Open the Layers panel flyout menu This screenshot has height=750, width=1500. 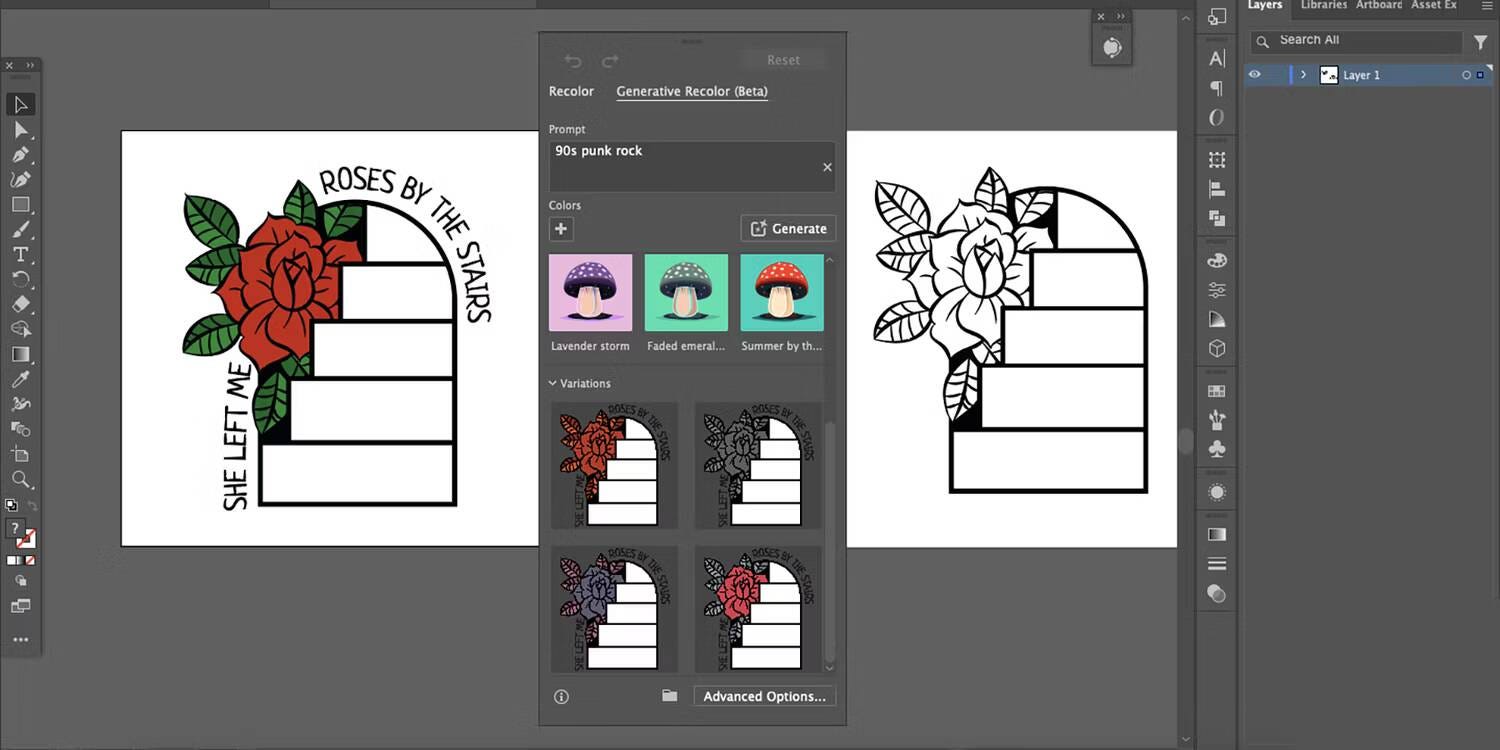tap(1489, 5)
